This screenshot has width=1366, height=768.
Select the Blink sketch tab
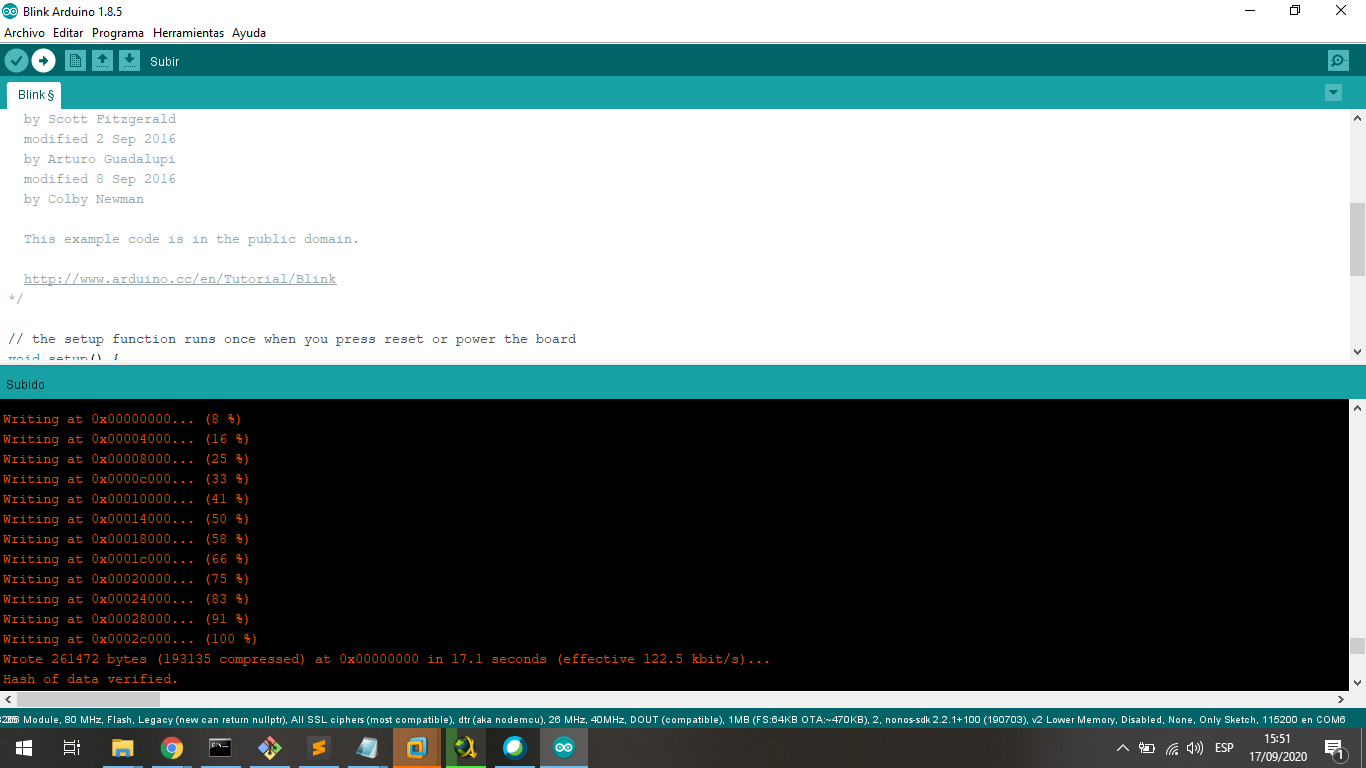[35, 95]
